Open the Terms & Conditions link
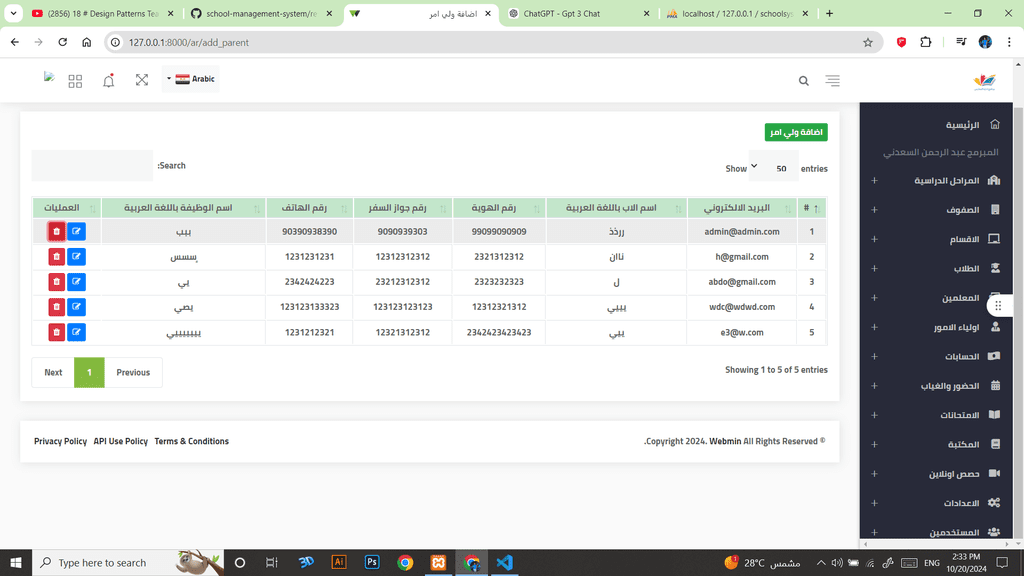This screenshot has height=576, width=1024. 191,441
